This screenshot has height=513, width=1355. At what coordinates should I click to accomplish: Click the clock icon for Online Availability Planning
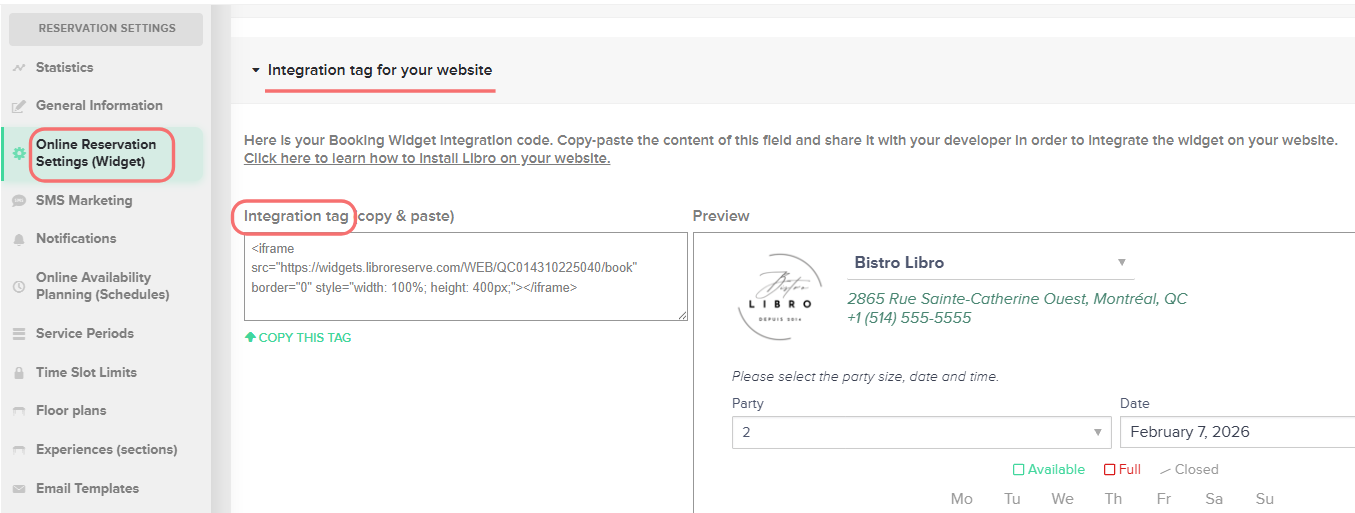click(18, 286)
